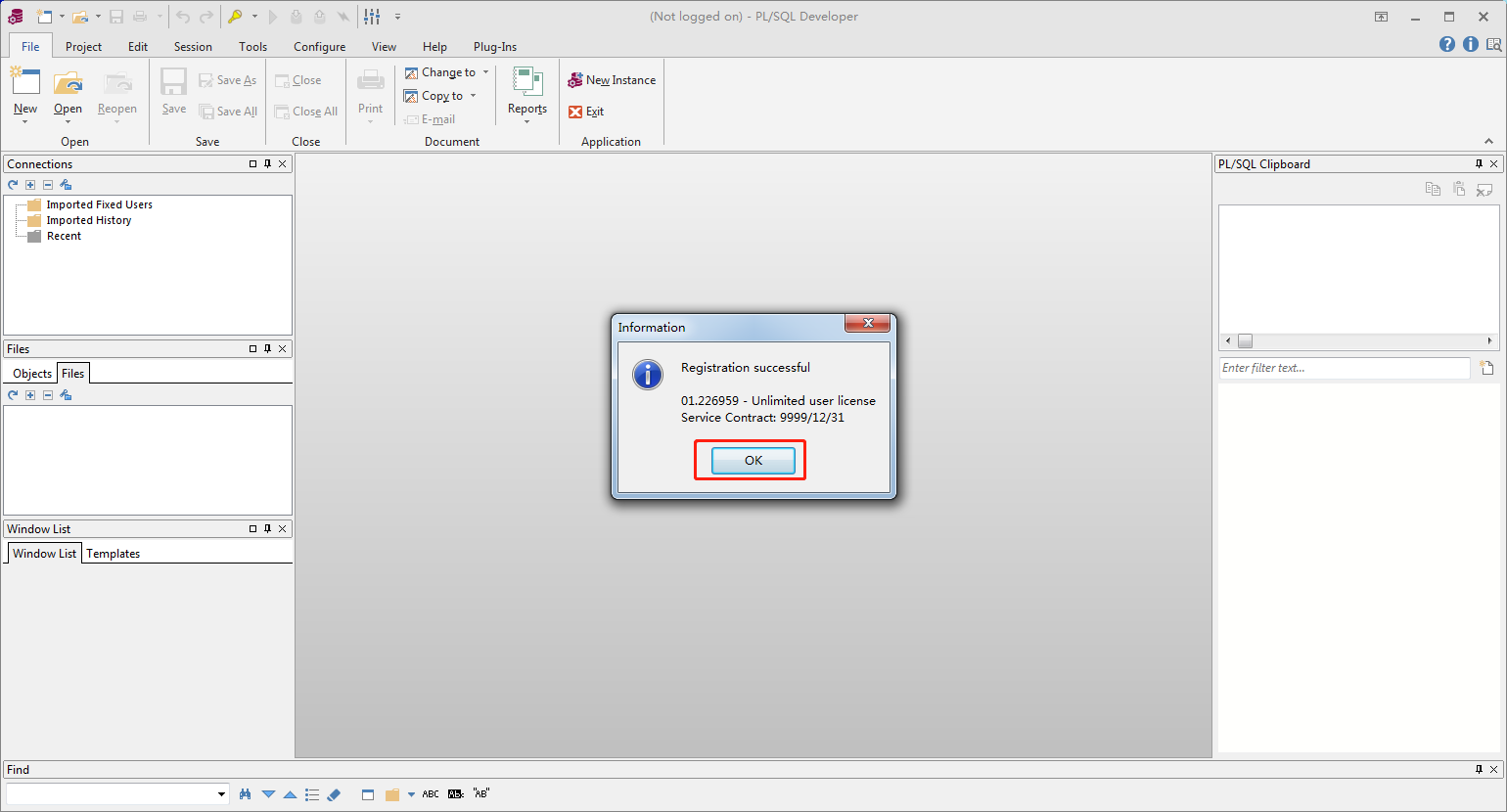Screen dimensions: 1507x812
Task: Click the PL/SQL Developer database icon in the title bar
Action: click(x=16, y=17)
